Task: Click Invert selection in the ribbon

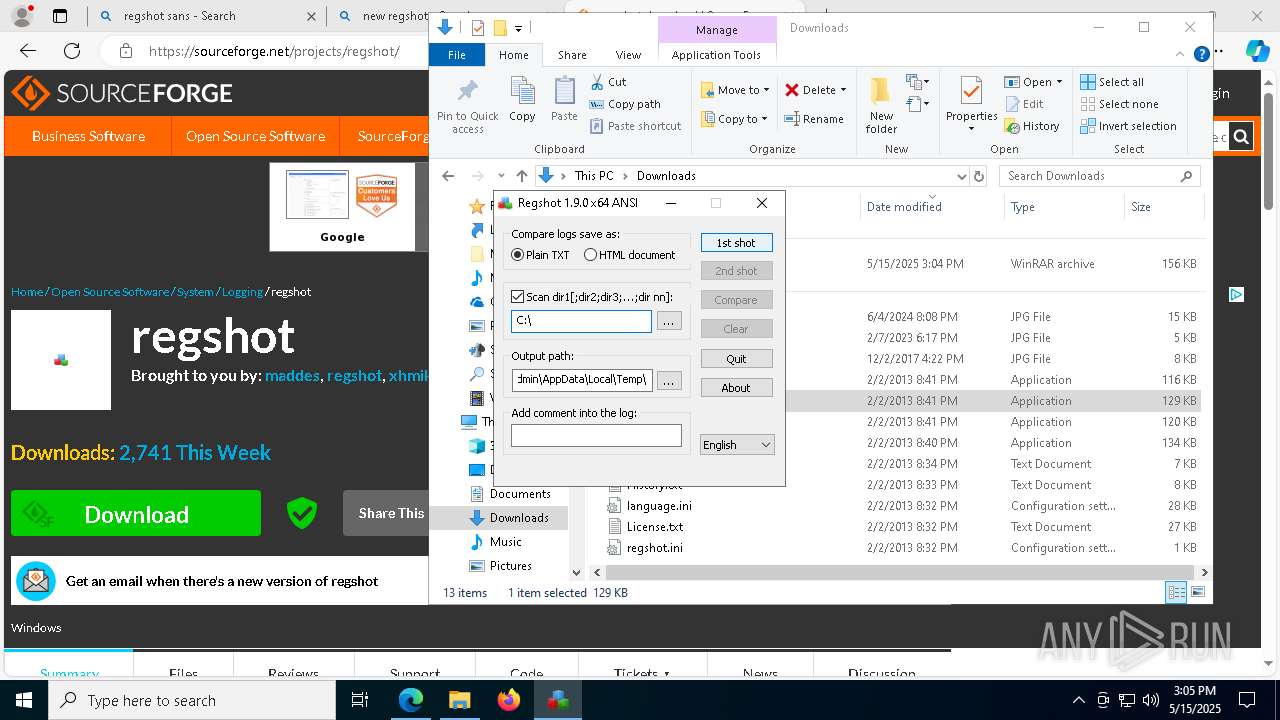Action: [x=1129, y=126]
